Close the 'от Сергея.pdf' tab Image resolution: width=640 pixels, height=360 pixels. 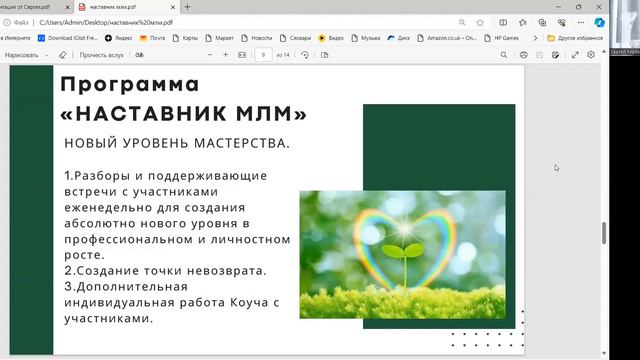[68, 7]
